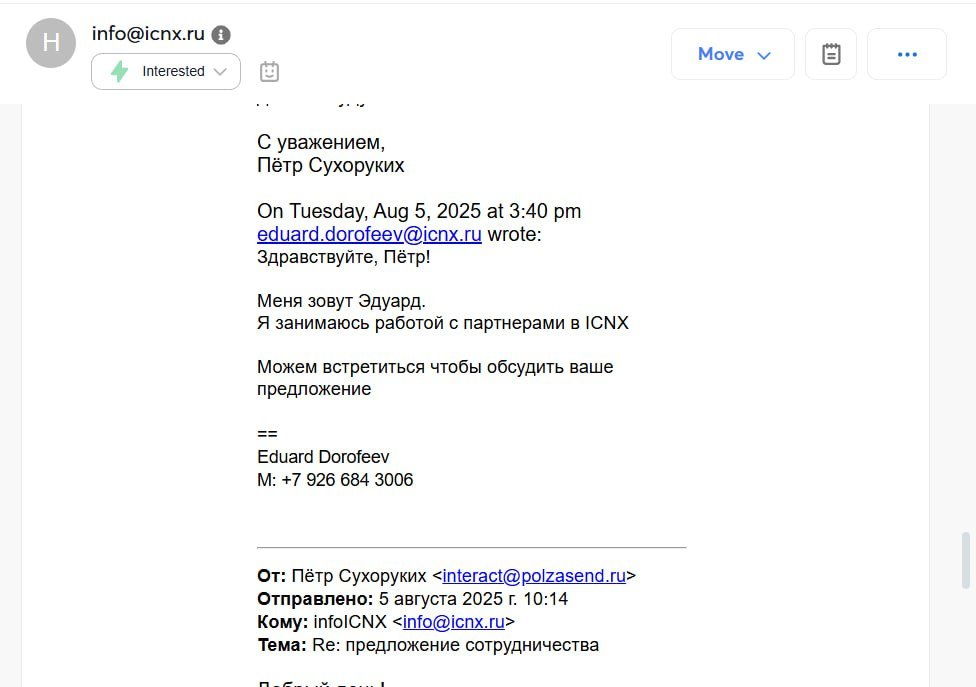The width and height of the screenshot is (976, 687).
Task: Click the "Interested" status label
Action: (173, 71)
